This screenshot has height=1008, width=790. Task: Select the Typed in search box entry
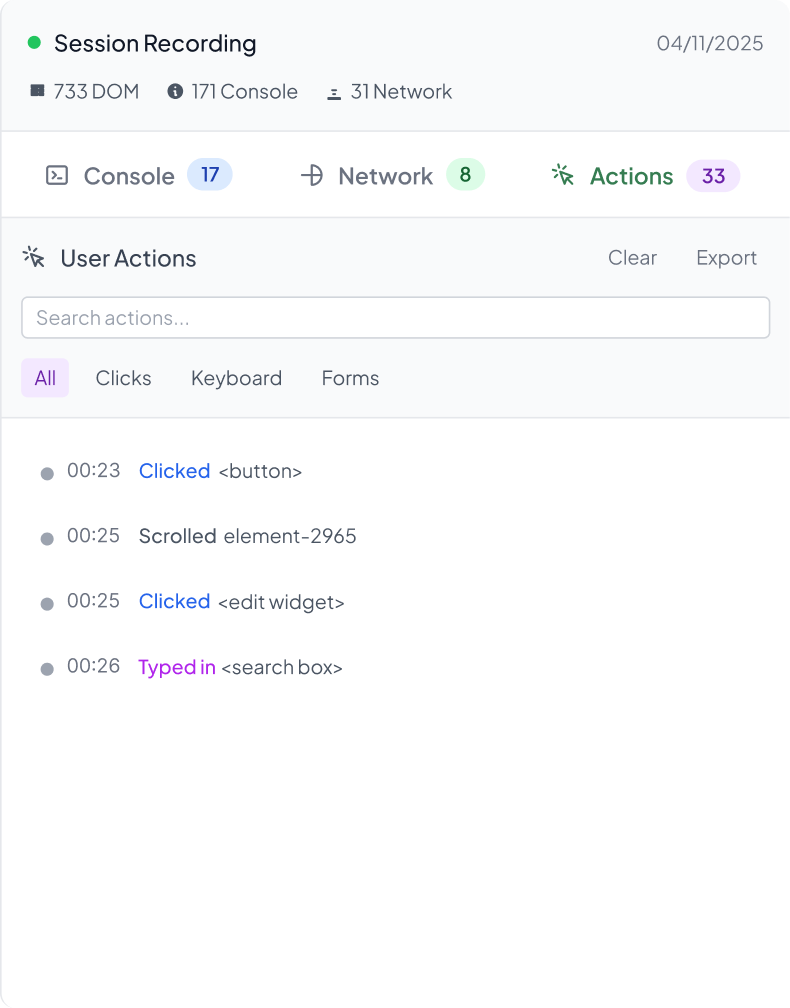click(x=240, y=667)
